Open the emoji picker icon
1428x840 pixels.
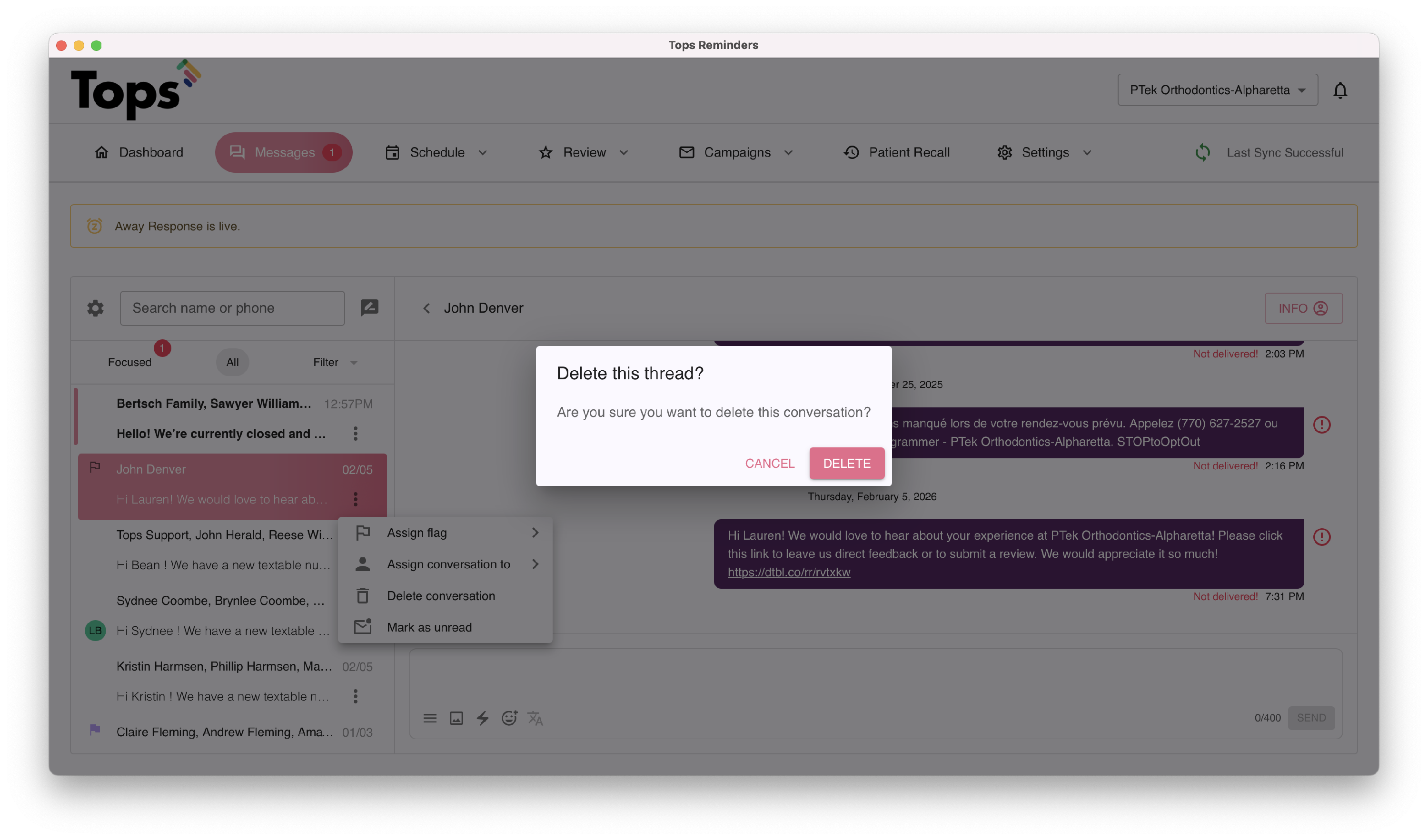pos(509,718)
